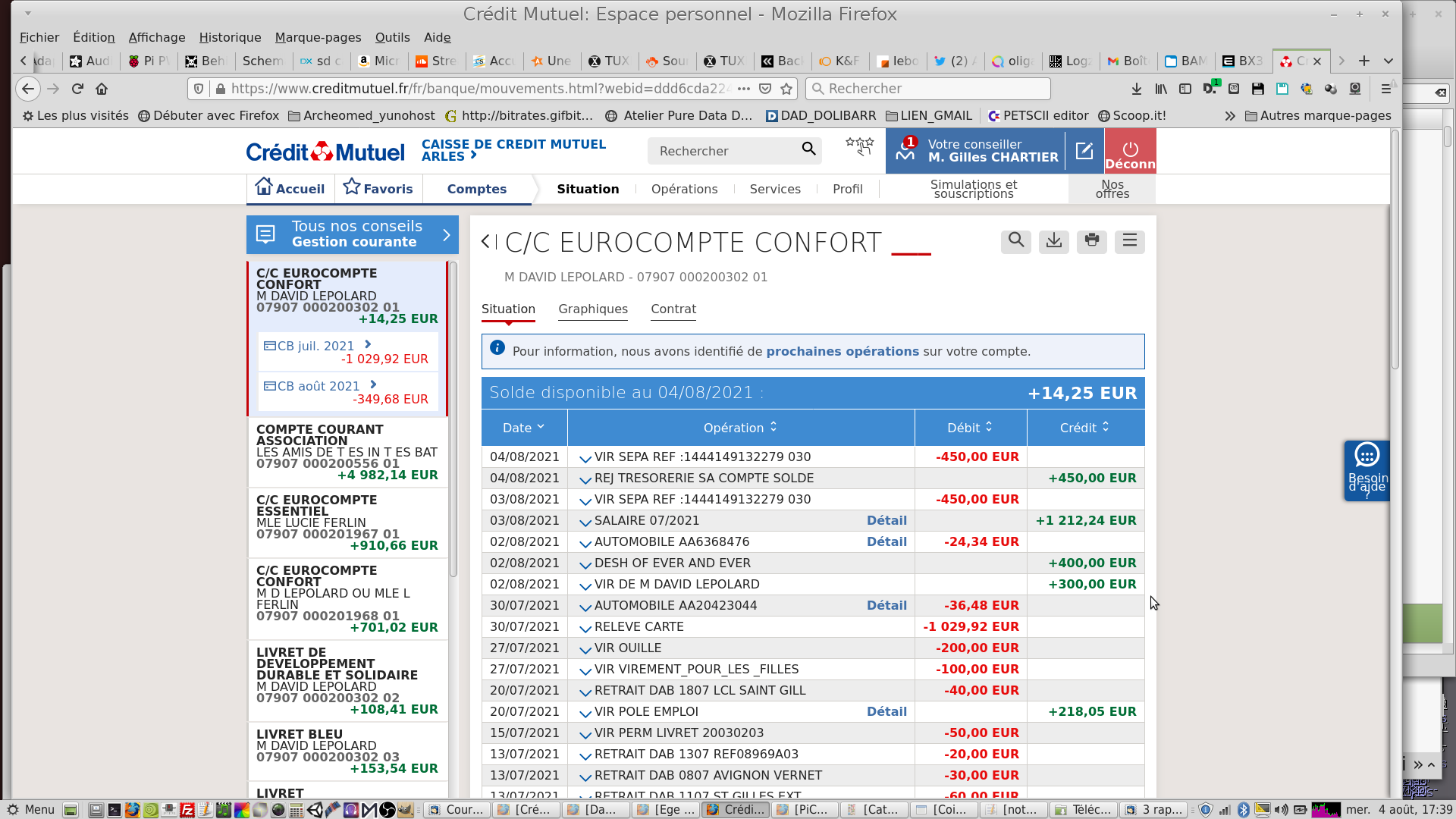1456x819 pixels.
Task: Click the Déconnexion power icon
Action: tap(1130, 149)
